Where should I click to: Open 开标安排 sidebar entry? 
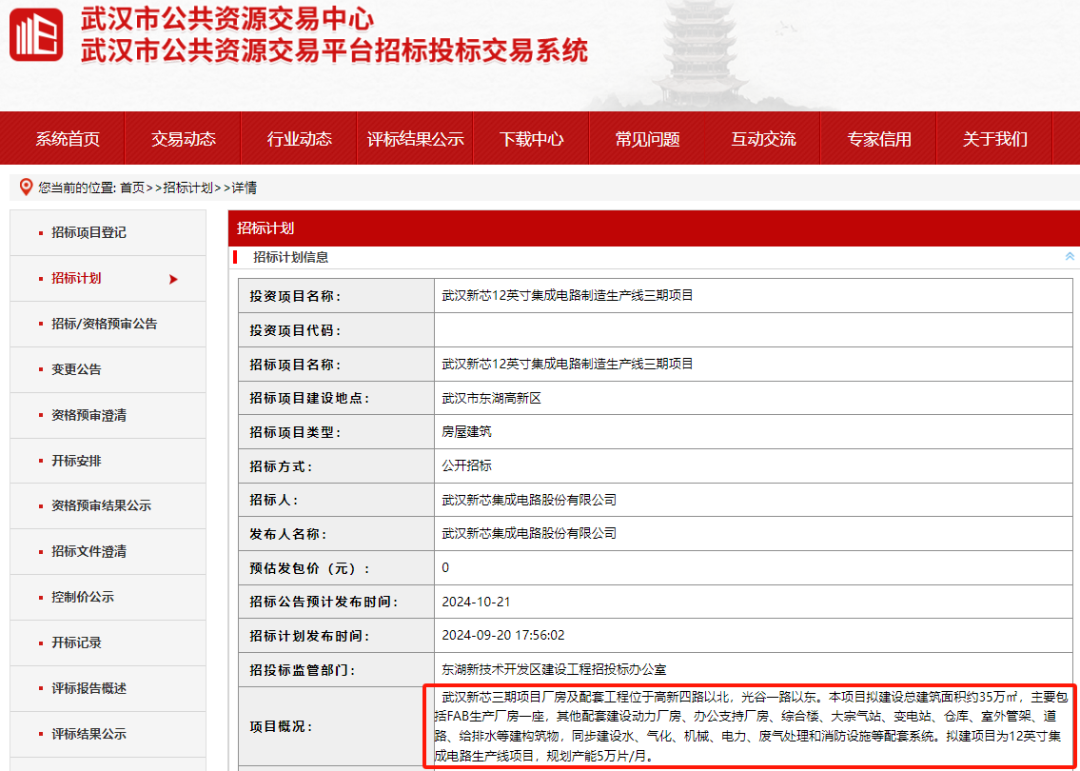76,461
